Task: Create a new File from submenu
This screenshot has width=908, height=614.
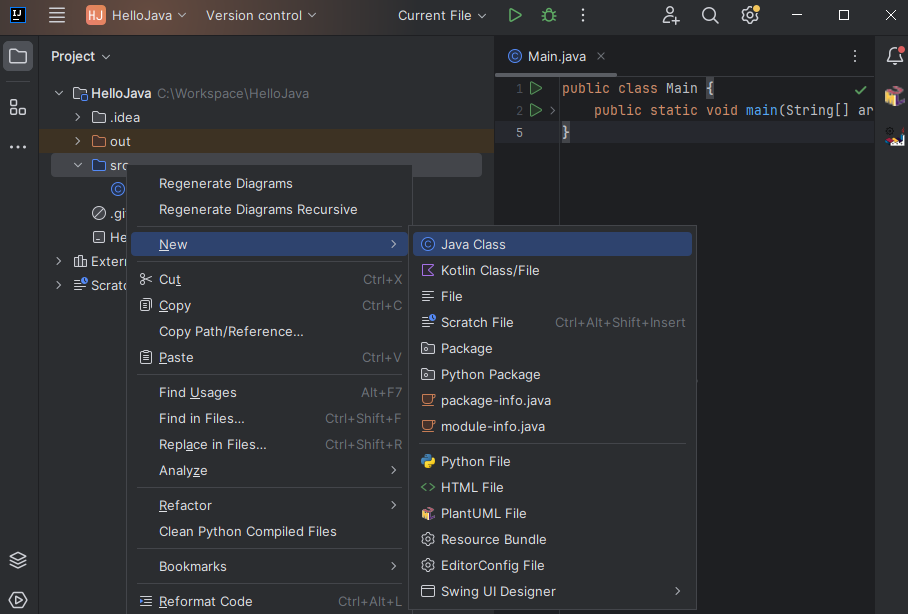Action: [x=552, y=297]
